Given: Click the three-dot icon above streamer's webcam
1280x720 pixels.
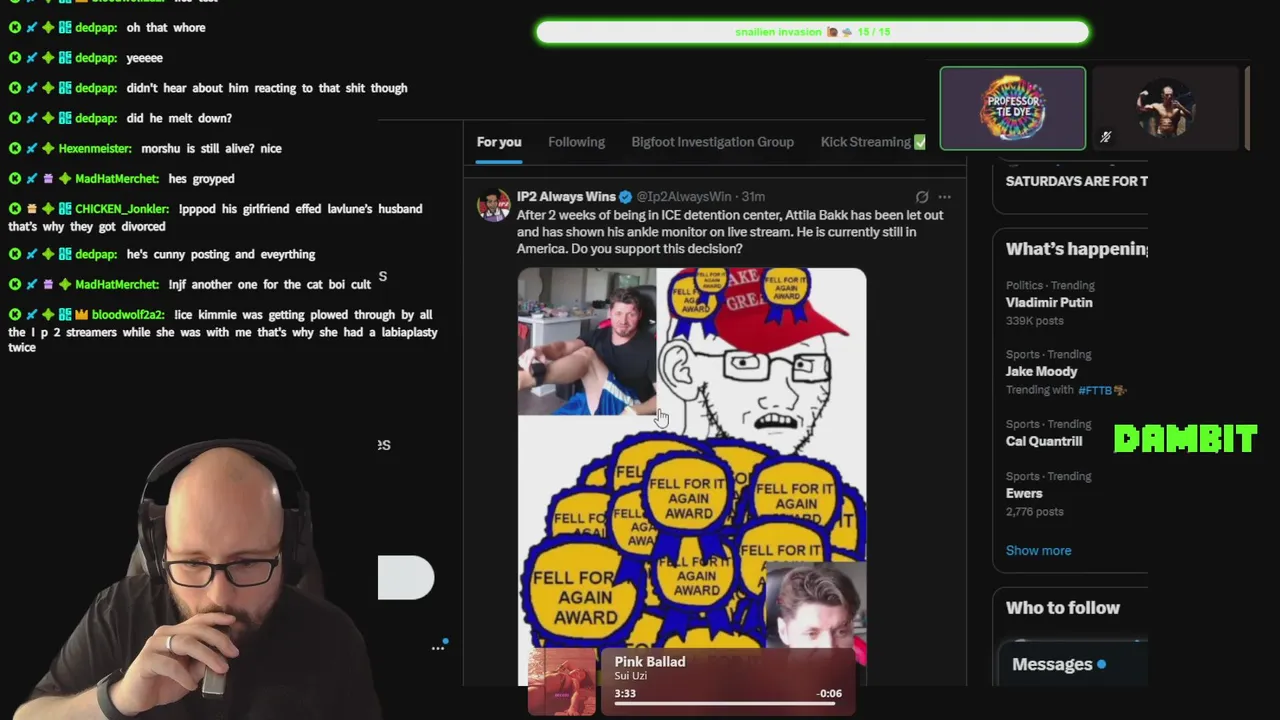Looking at the screenshot, I should click(437, 647).
